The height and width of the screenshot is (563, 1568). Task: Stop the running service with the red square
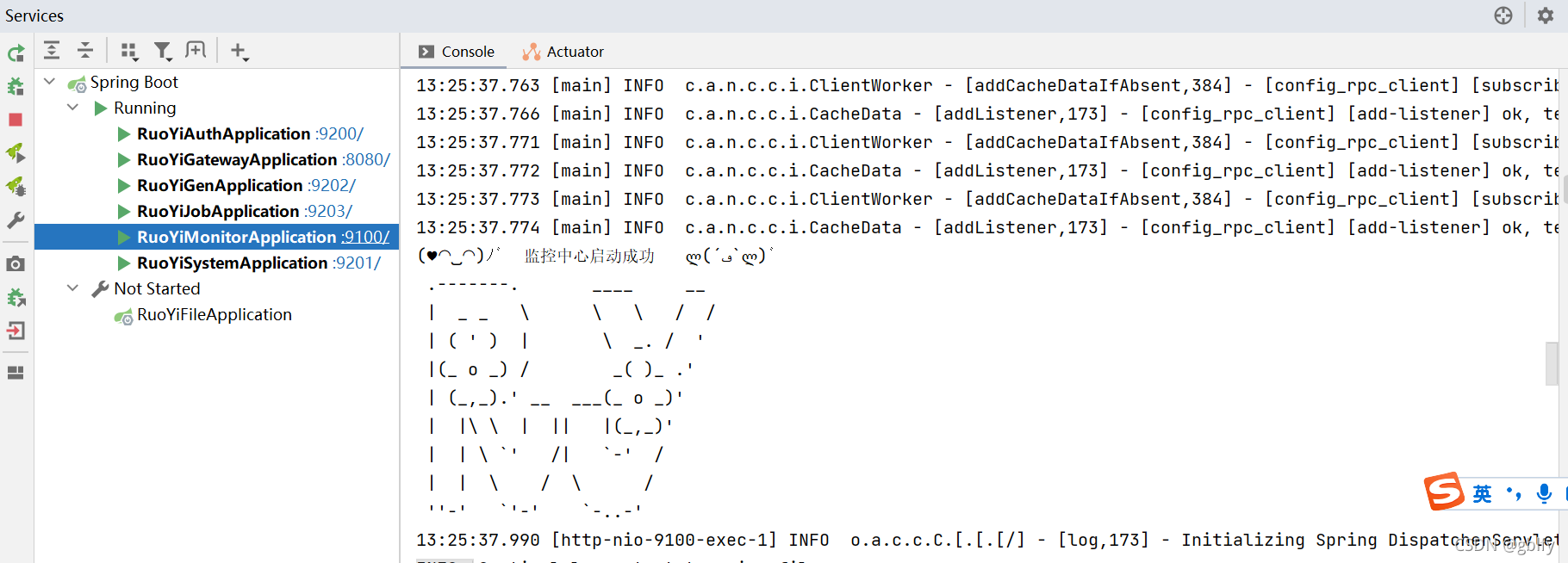tap(16, 120)
